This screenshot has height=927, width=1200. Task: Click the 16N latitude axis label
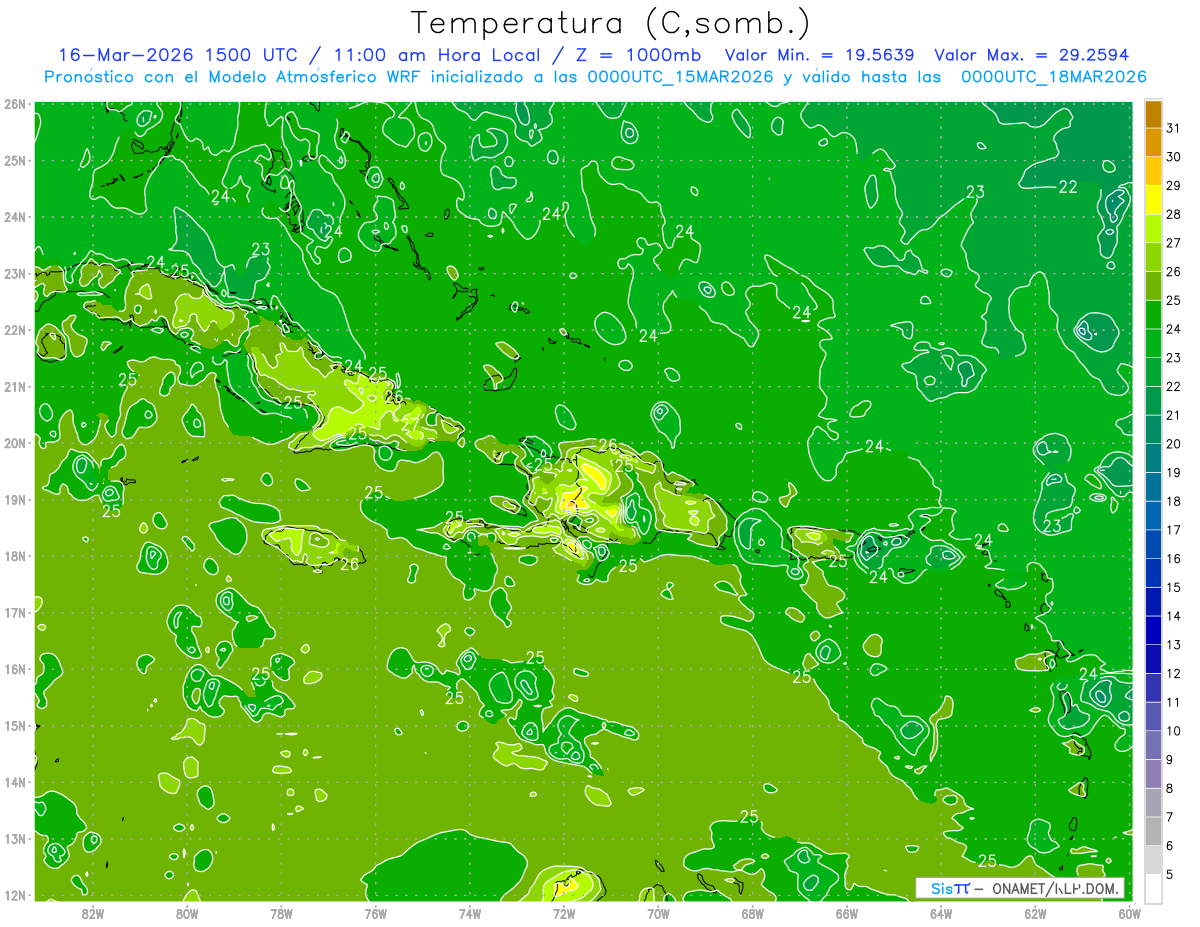click(x=15, y=669)
